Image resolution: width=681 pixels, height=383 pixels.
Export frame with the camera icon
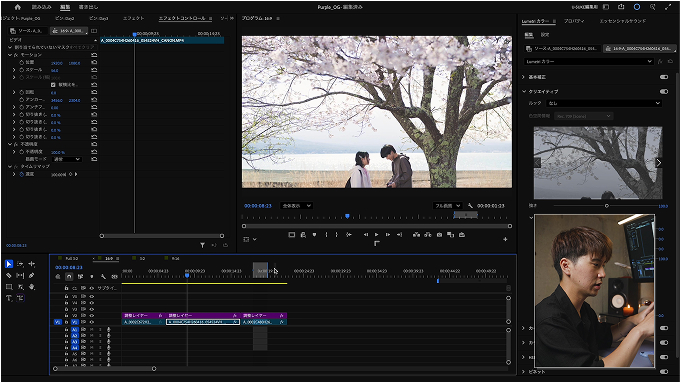[x=440, y=234]
